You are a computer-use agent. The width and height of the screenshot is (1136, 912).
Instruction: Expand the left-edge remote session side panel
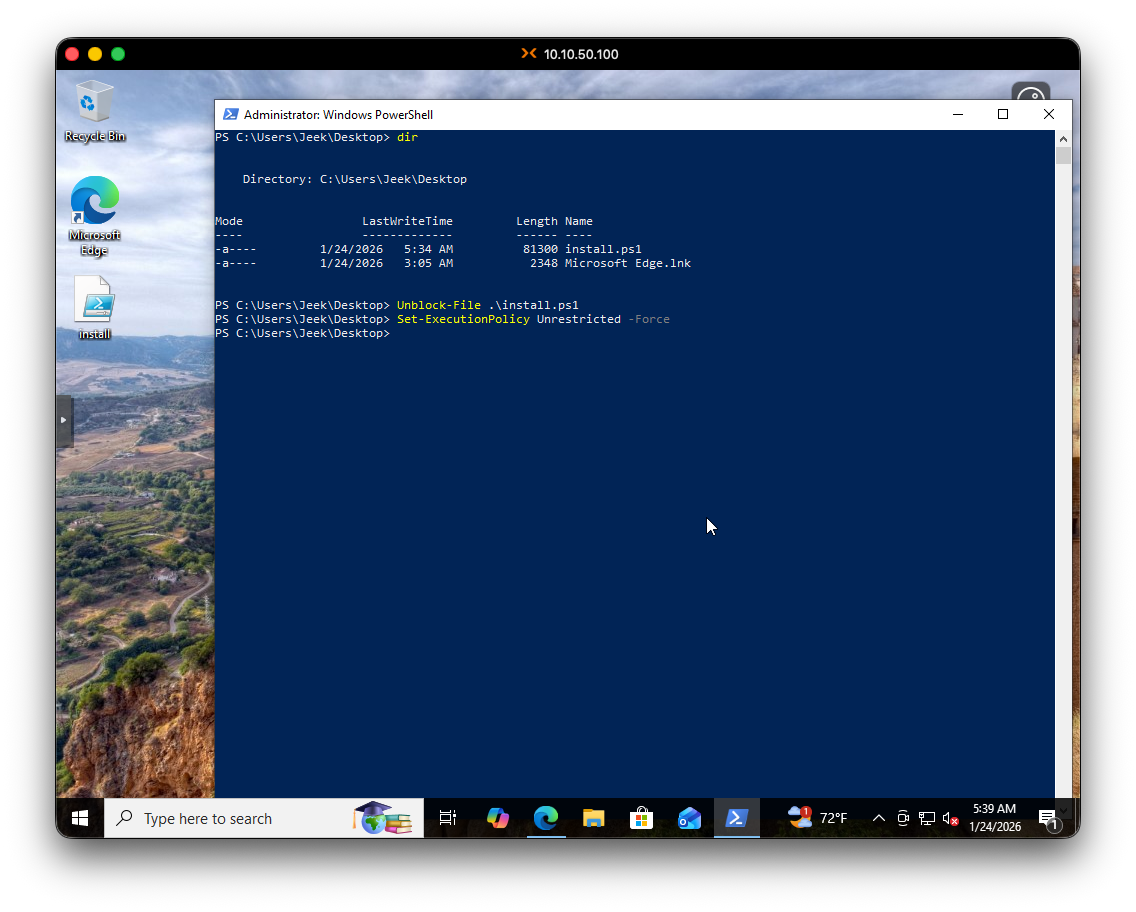tap(64, 420)
